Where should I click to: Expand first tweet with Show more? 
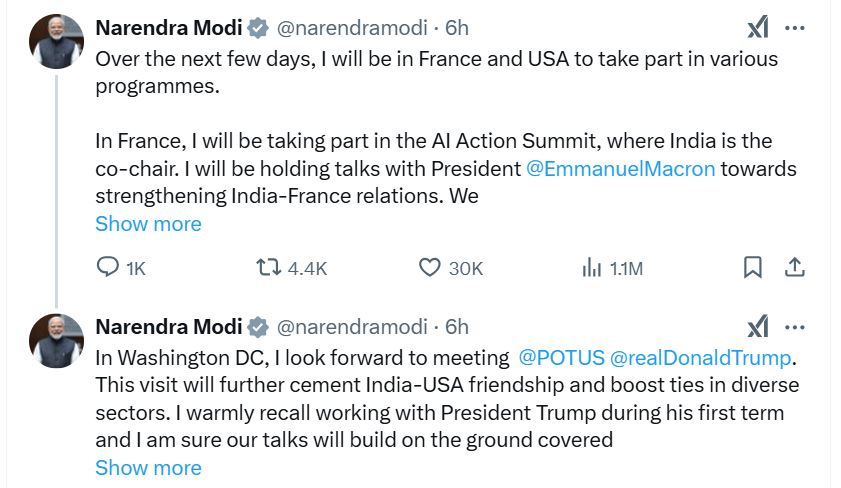(x=148, y=224)
